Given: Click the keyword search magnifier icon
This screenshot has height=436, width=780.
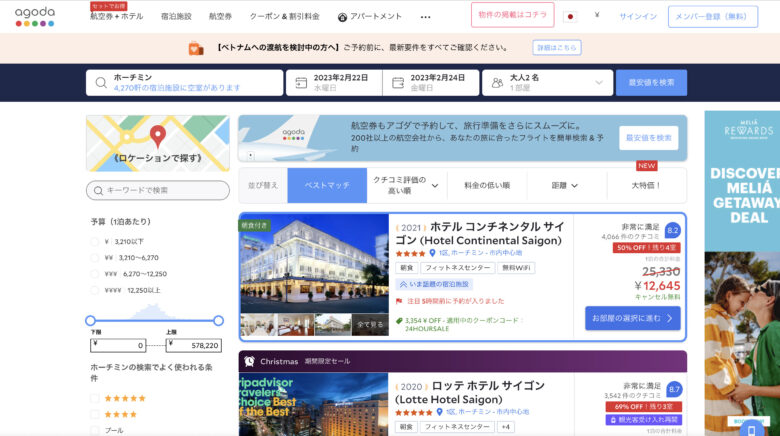Looking at the screenshot, I should click(x=98, y=190).
